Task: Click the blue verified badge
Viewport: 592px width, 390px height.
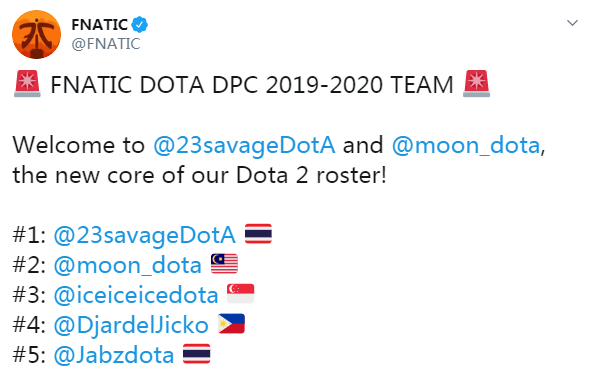Action: pos(140,25)
